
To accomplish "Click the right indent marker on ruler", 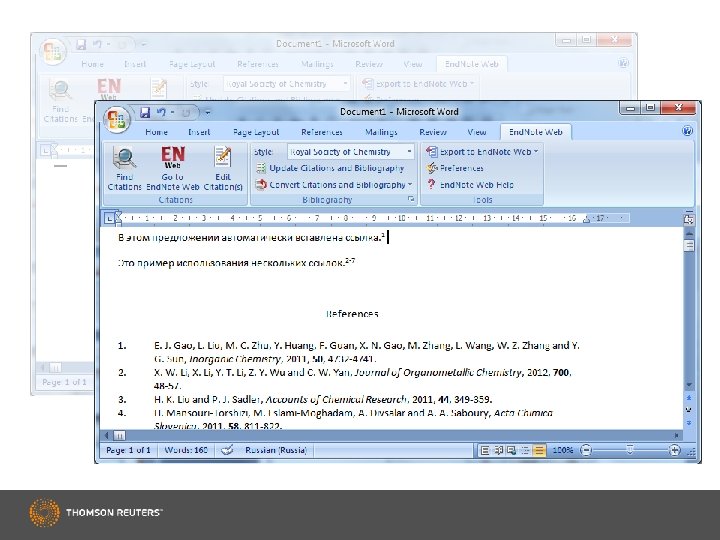I will pyautogui.click(x=586, y=220).
